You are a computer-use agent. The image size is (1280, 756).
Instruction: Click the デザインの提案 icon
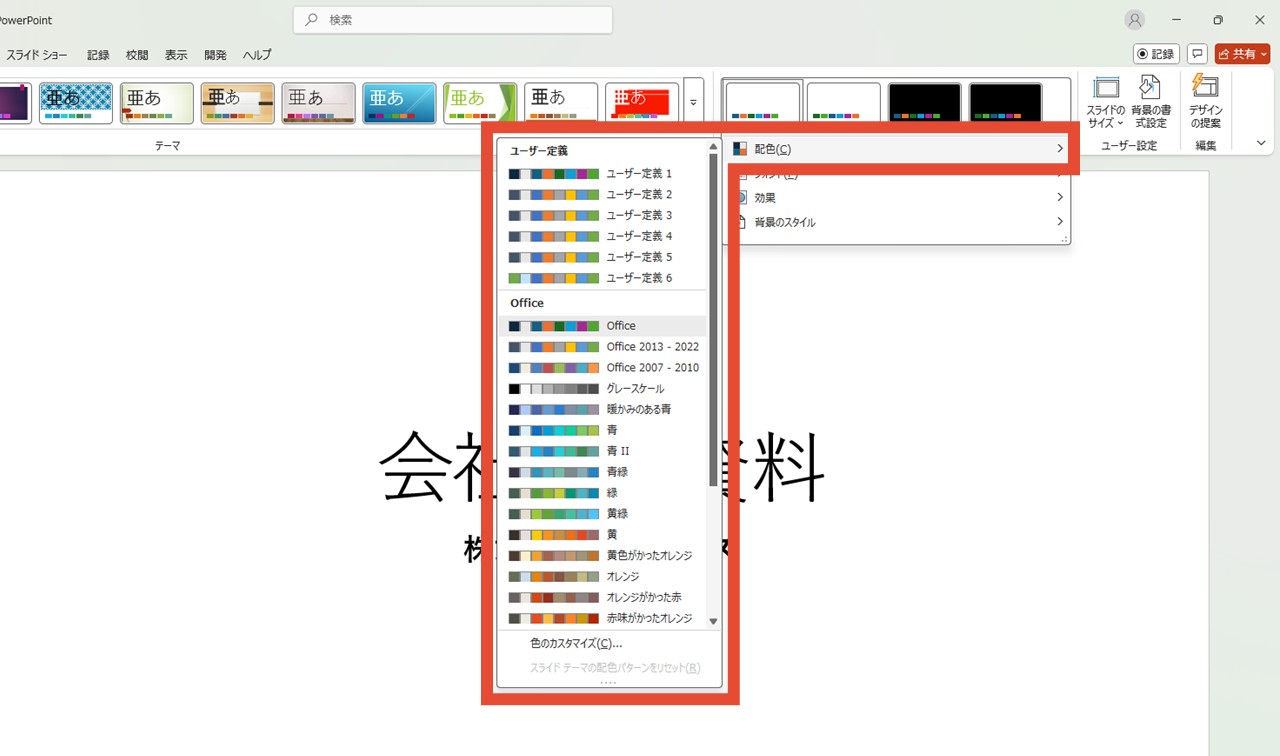point(1205,102)
